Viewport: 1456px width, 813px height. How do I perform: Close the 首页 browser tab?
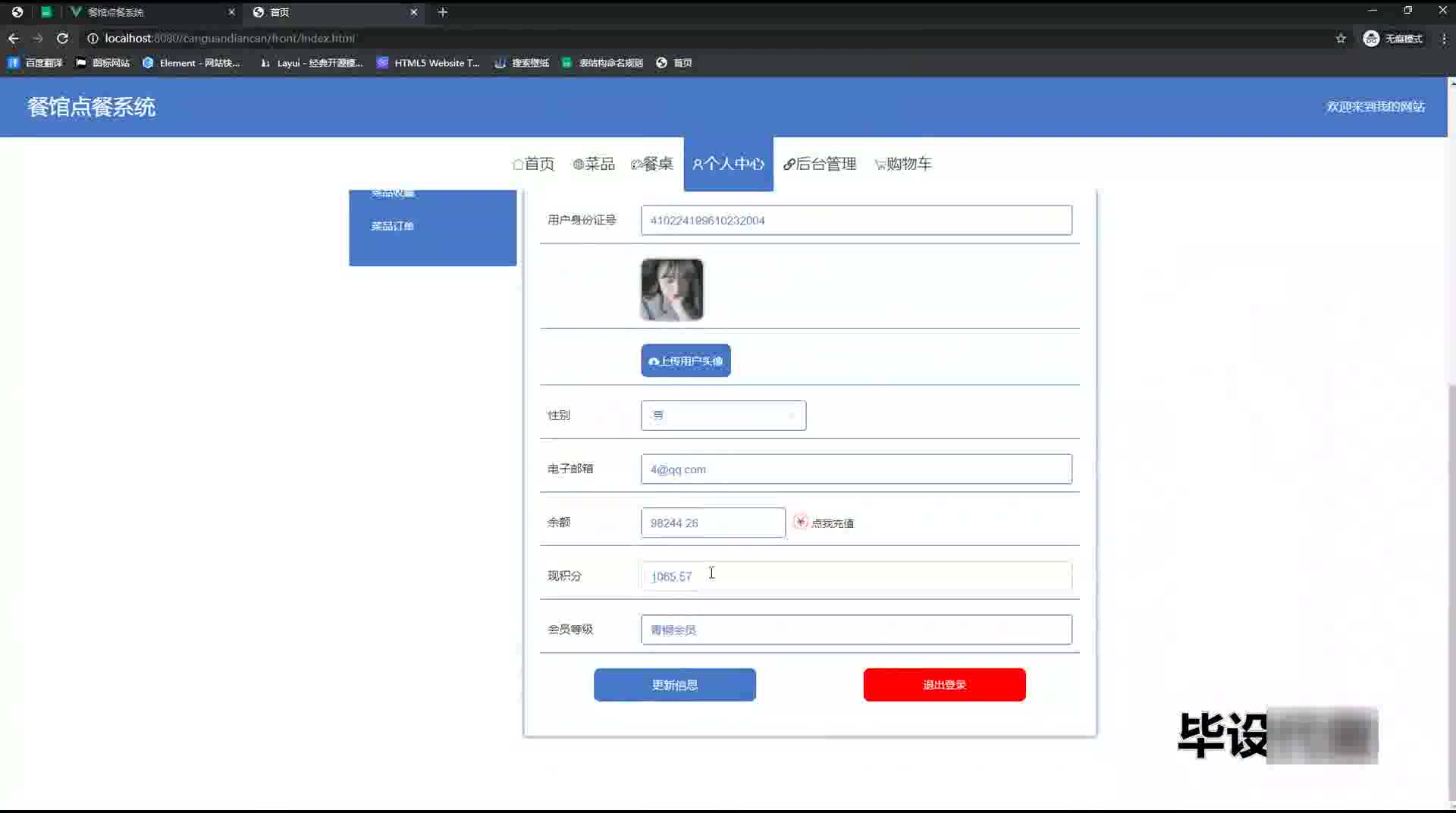(414, 12)
